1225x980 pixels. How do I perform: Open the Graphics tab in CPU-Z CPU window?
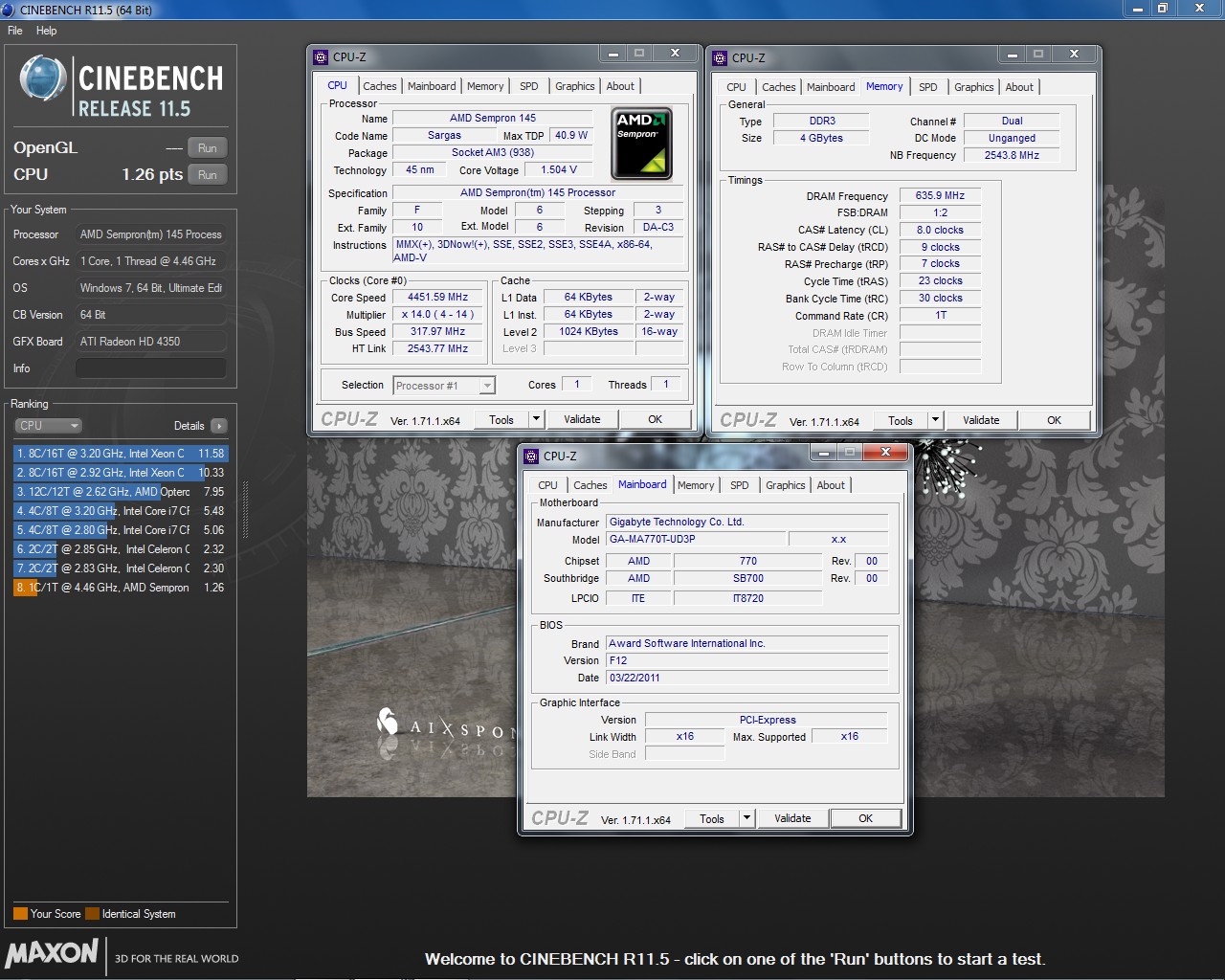tap(575, 86)
